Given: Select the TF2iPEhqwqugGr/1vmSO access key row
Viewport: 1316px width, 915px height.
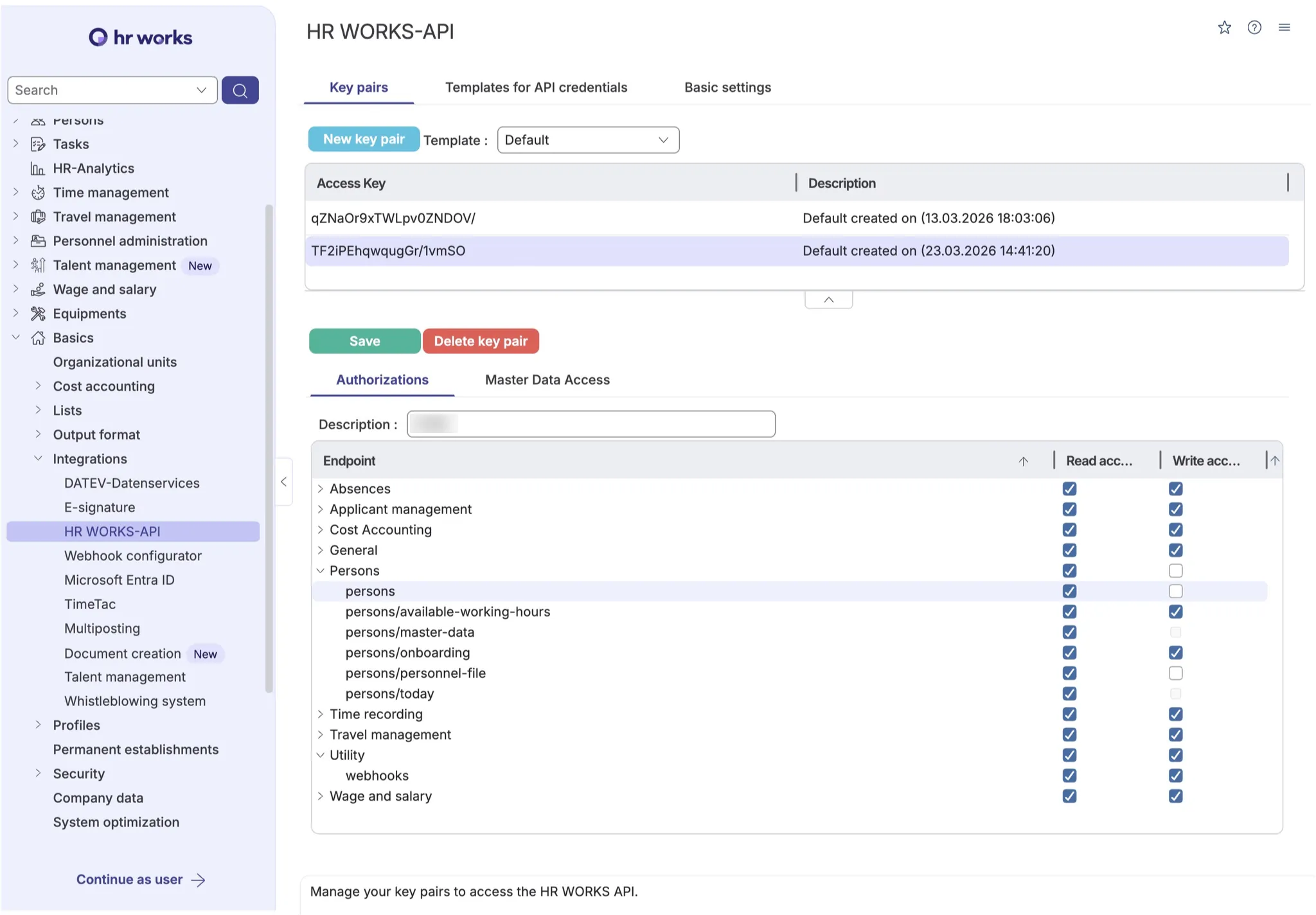Looking at the screenshot, I should [x=797, y=251].
